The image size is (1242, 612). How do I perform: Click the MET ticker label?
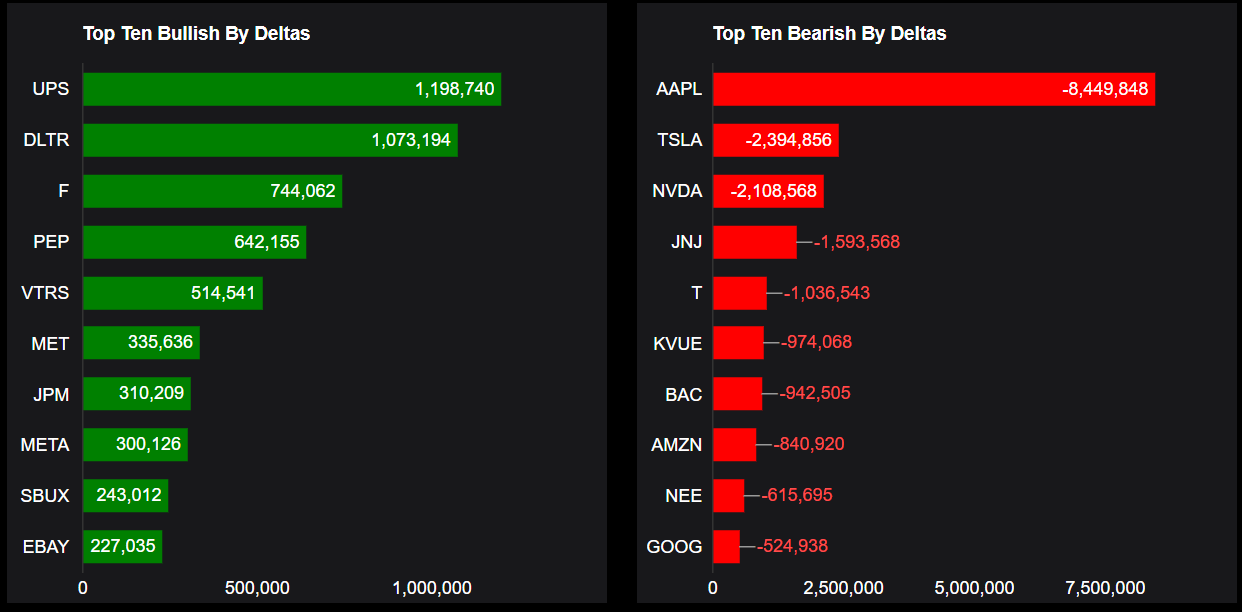tap(50, 344)
